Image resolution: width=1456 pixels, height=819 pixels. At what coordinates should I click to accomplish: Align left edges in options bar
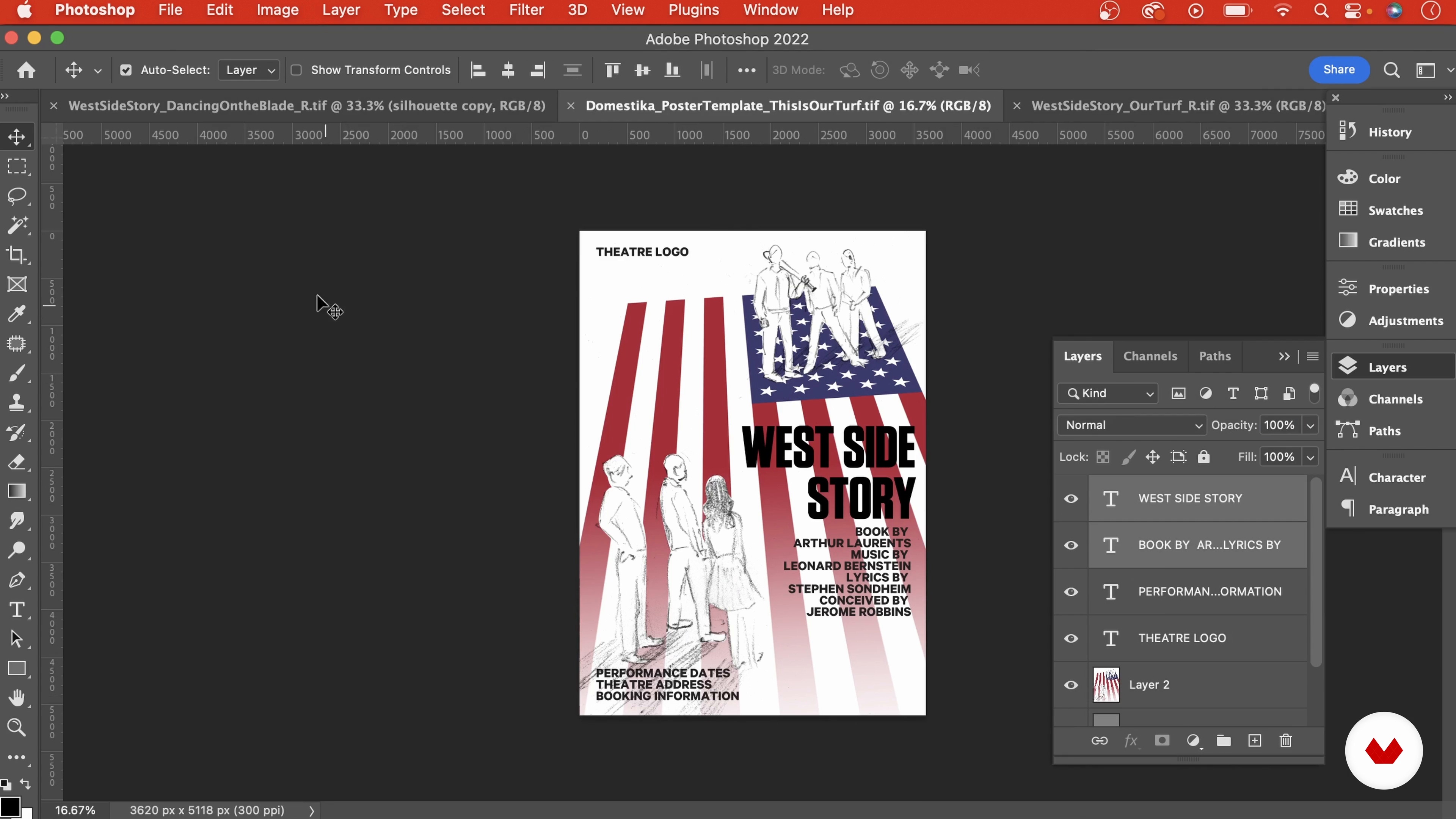(478, 70)
